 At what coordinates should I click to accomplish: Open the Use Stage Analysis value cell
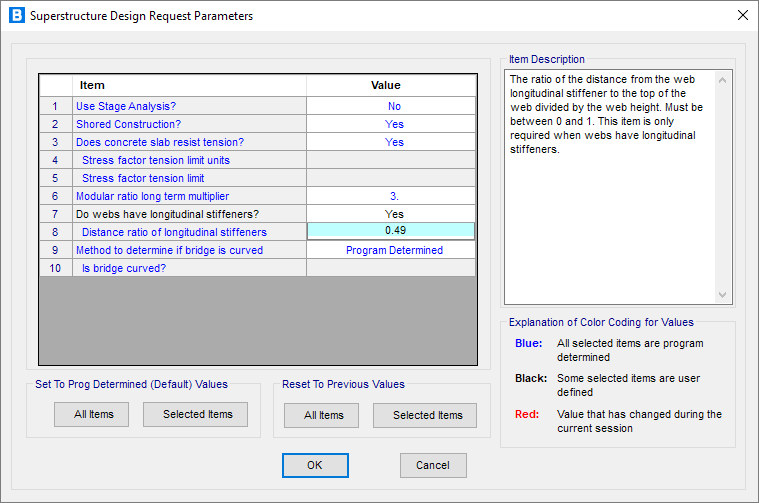tap(393, 106)
